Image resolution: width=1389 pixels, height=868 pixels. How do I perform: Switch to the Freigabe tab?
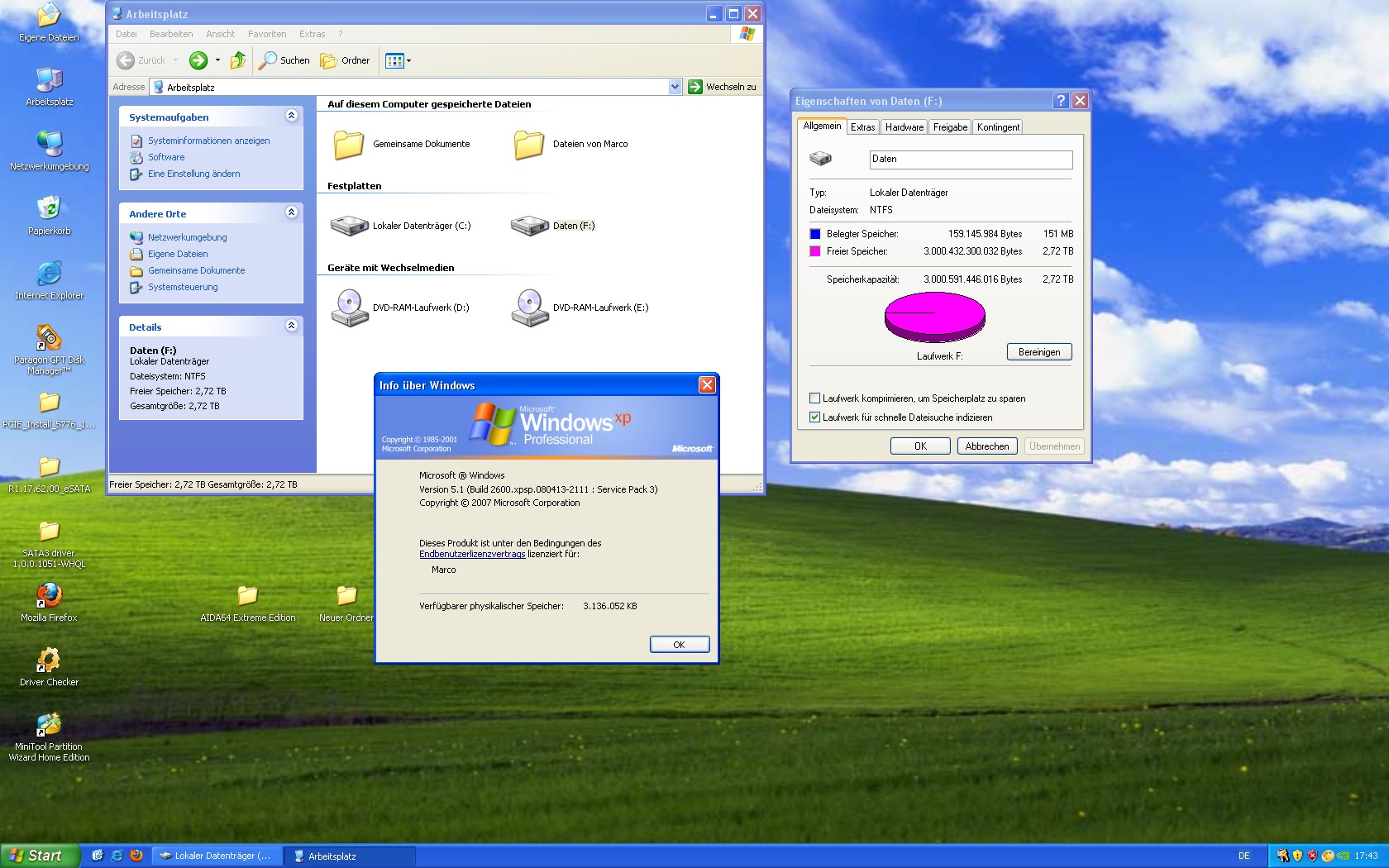[x=950, y=127]
